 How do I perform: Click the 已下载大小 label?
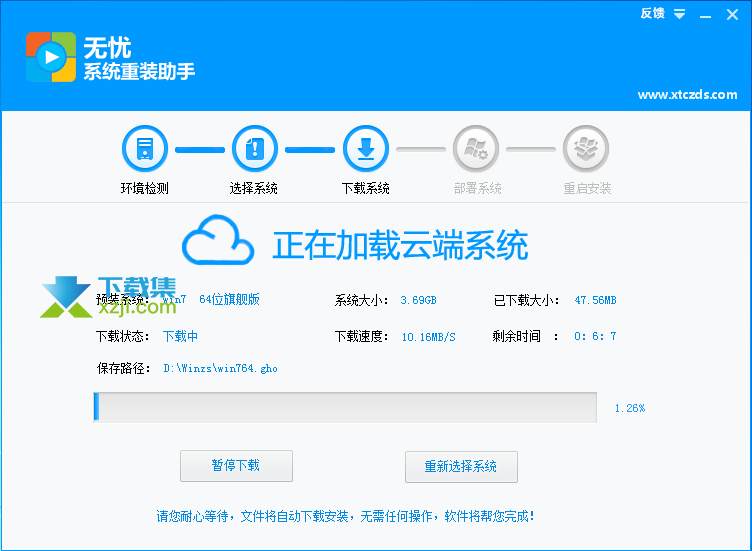click(x=526, y=300)
